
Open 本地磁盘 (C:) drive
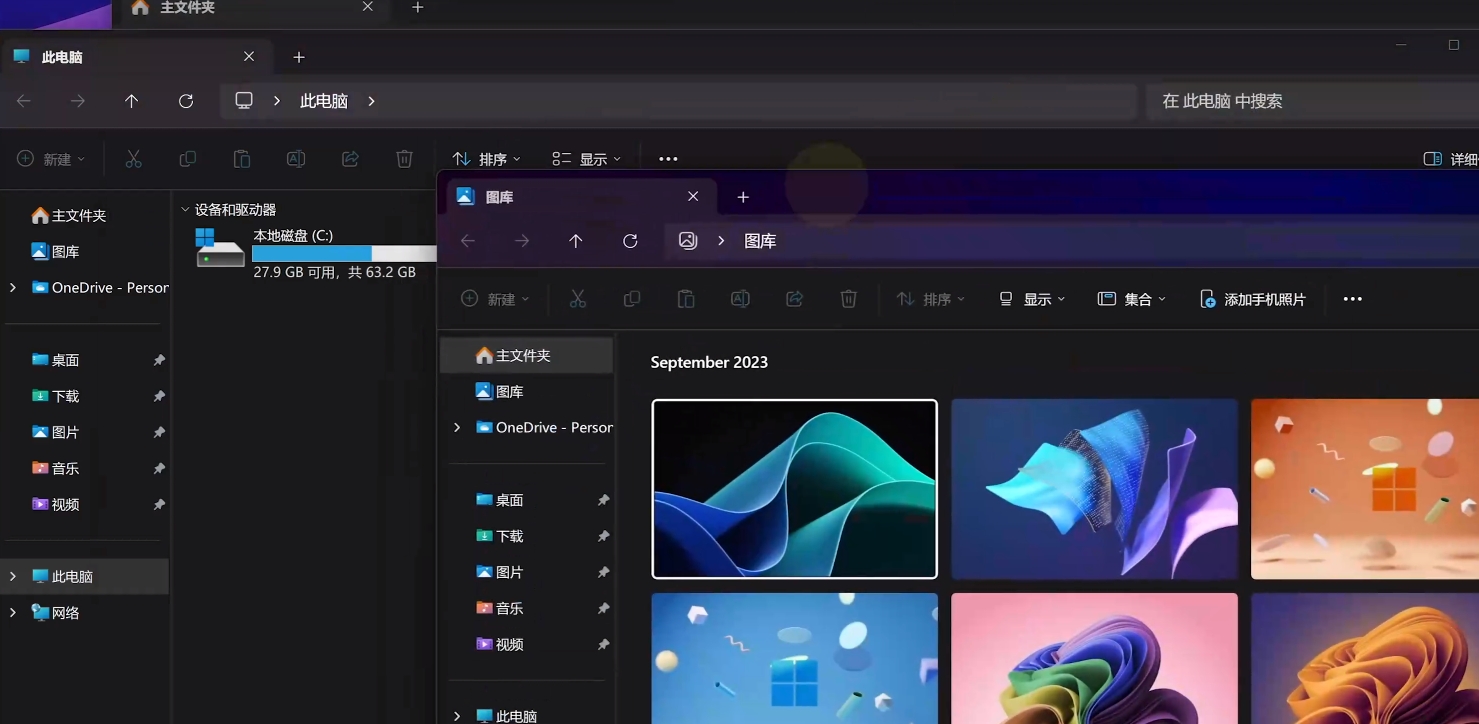pos(316,252)
